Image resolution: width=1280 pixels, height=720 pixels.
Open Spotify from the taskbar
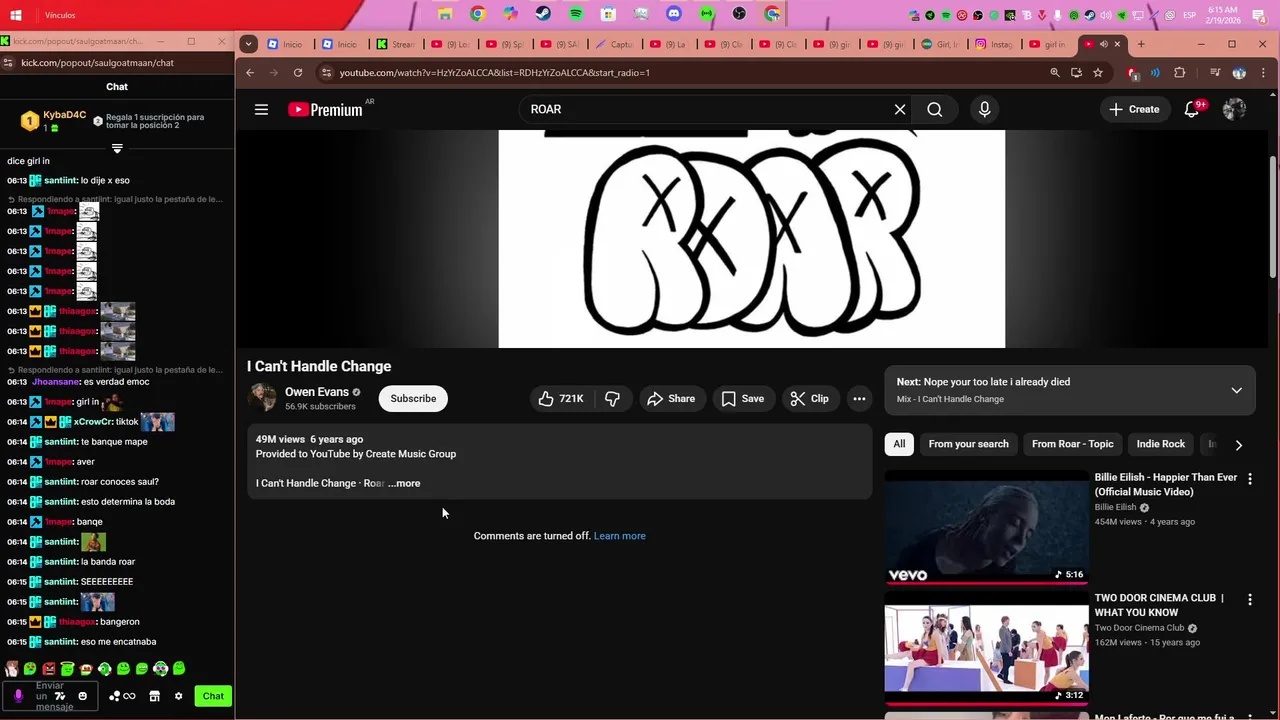point(576,14)
